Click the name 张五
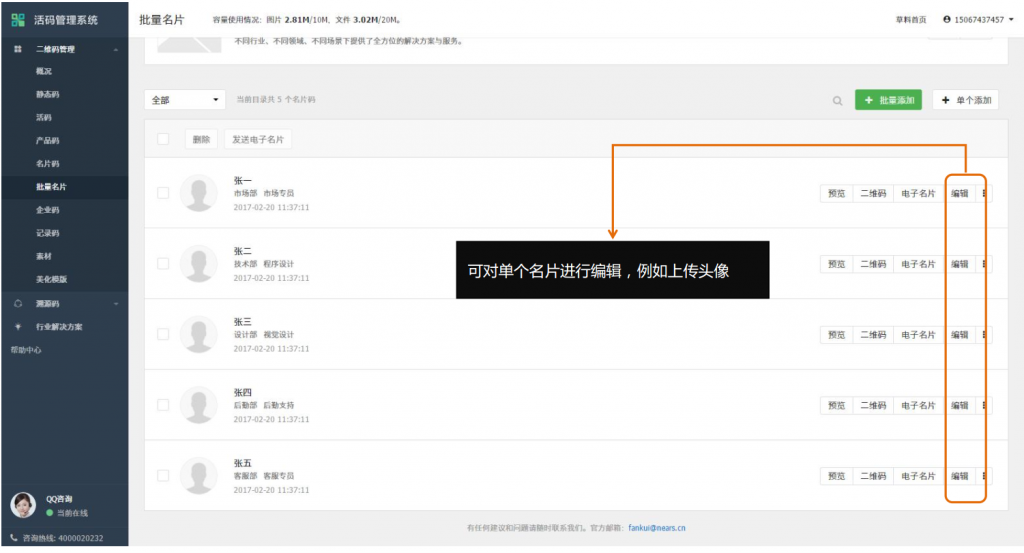 [x=242, y=463]
